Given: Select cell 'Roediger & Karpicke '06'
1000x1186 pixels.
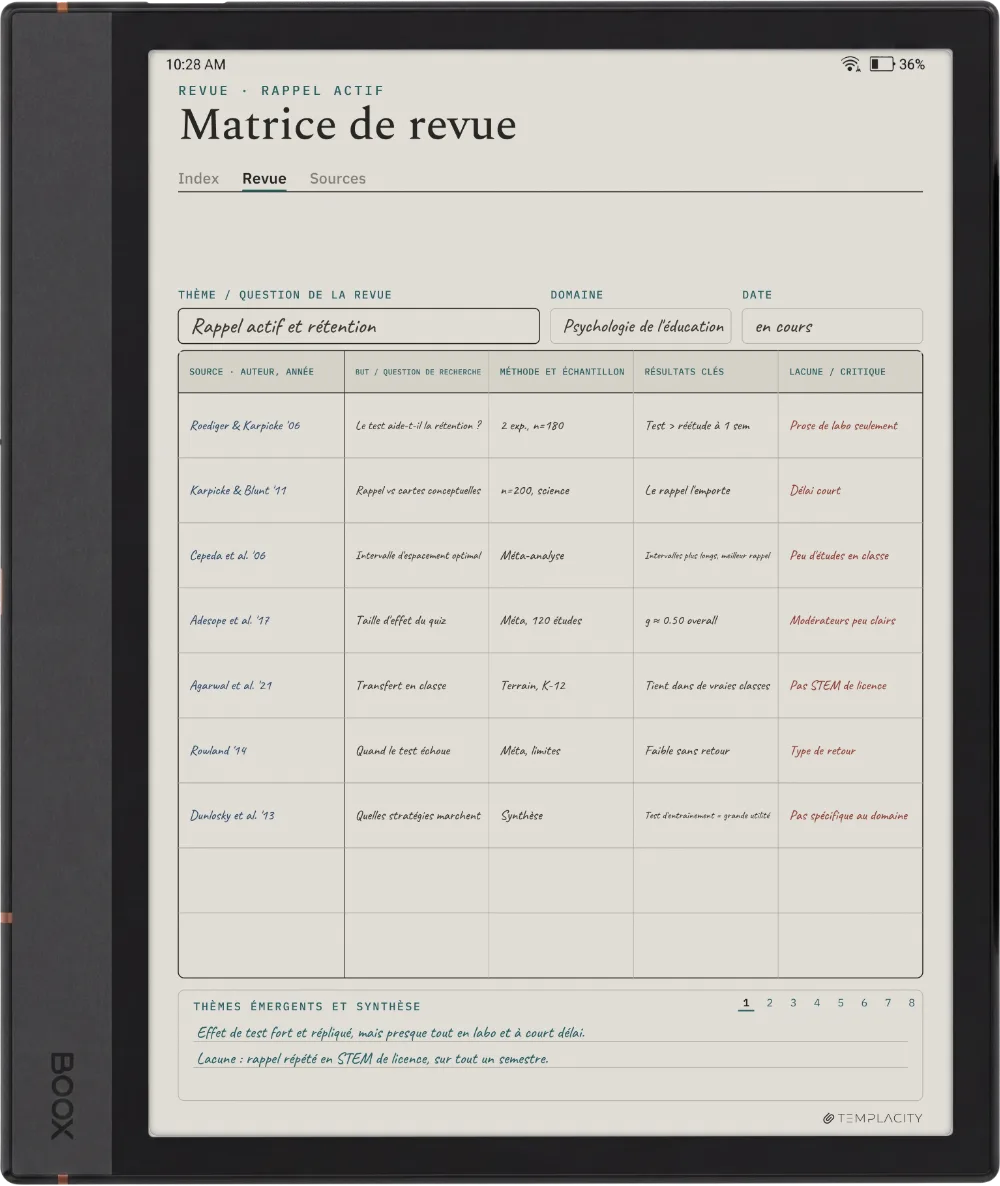Looking at the screenshot, I should (x=262, y=425).
